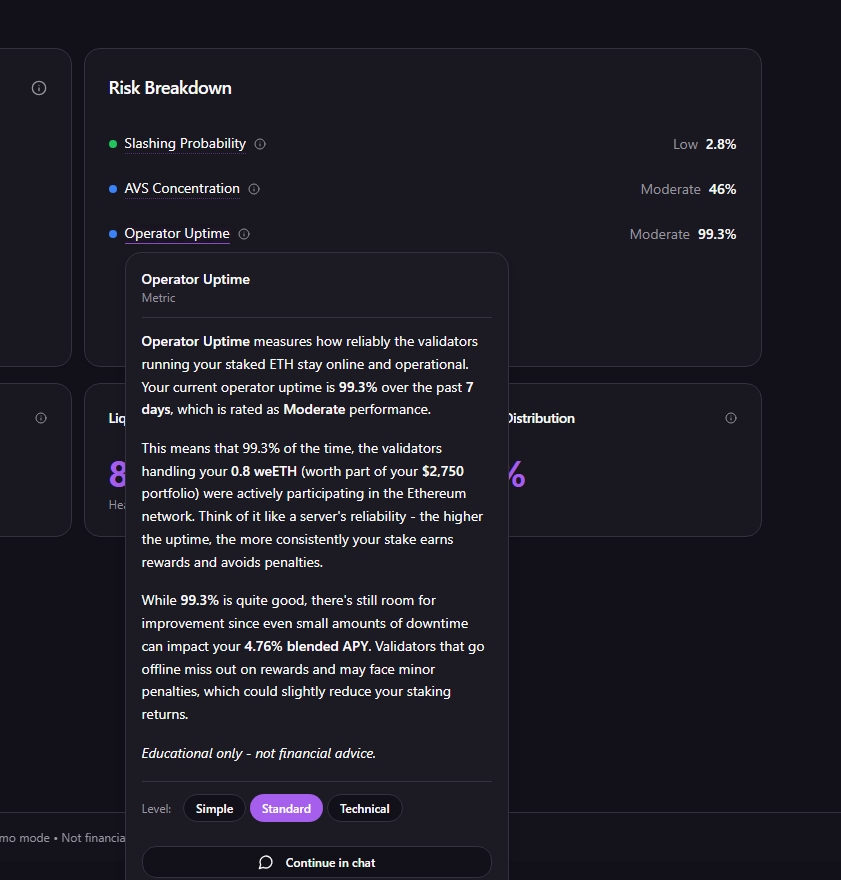Screen dimensions: 841x880
Task: Click the blue dot beside AVS Concentration
Action: tap(113, 189)
